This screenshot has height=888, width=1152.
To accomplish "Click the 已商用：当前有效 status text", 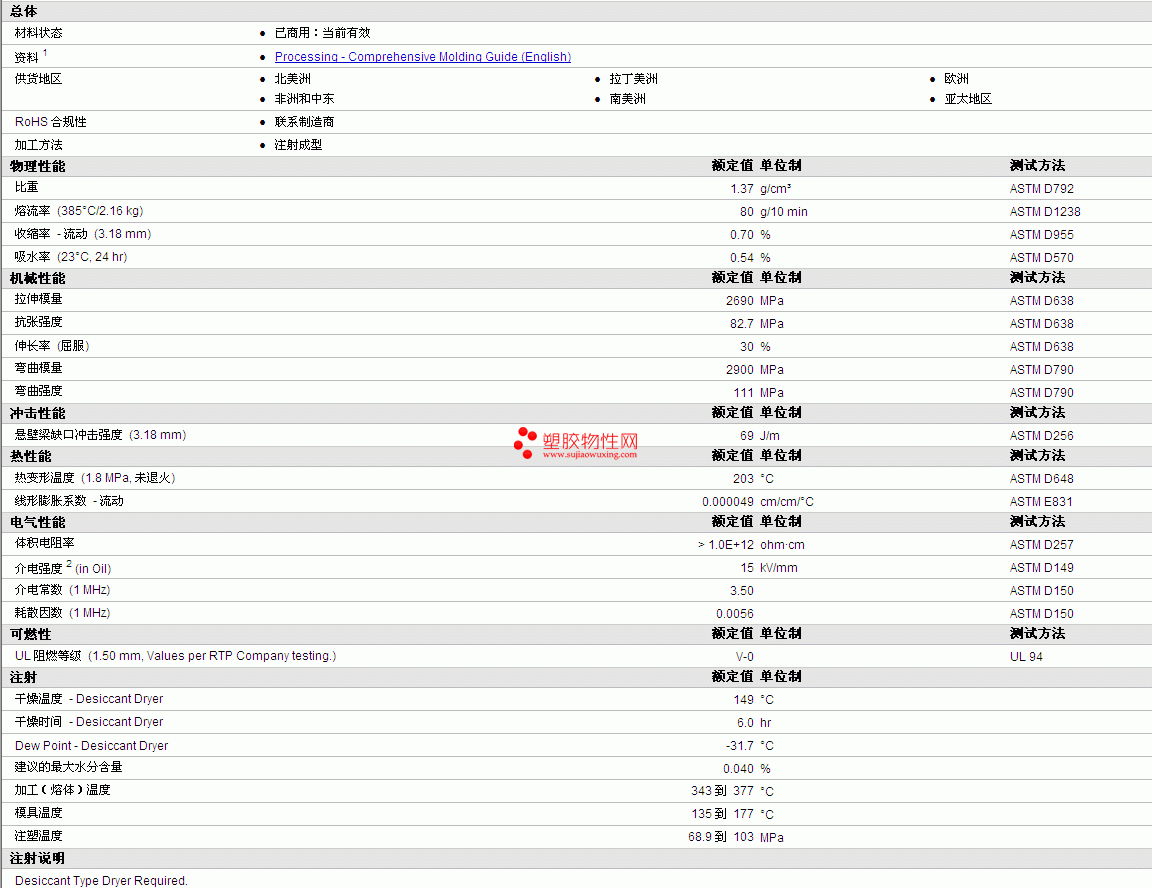I will tap(323, 33).
